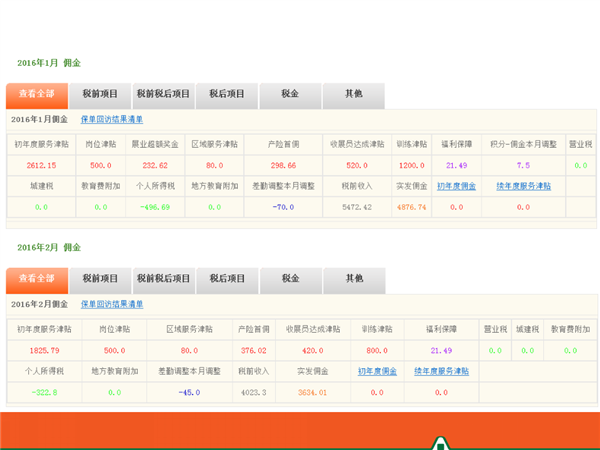The image size is (600, 450).
Task: Click 初年度佣金 link in January table
Action: [457, 186]
